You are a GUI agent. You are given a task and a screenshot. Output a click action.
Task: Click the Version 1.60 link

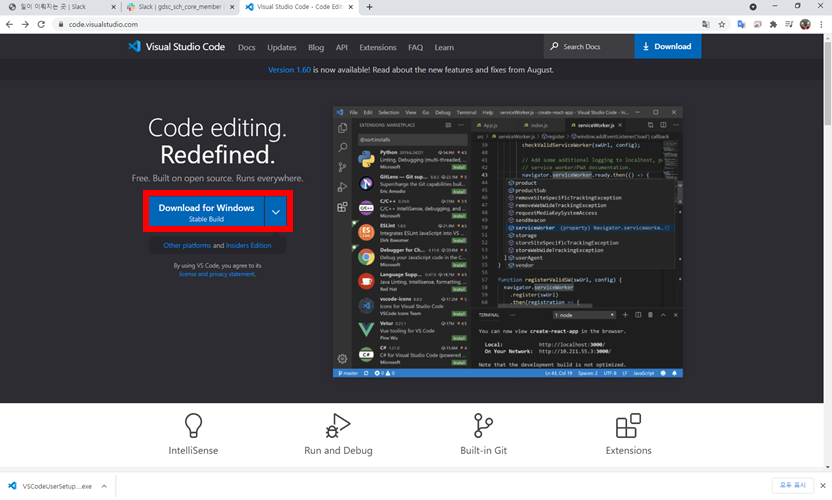[x=289, y=70]
